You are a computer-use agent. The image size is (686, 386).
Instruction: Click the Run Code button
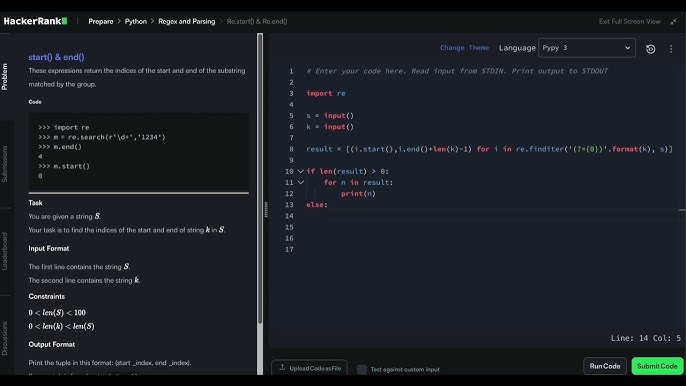pos(605,366)
